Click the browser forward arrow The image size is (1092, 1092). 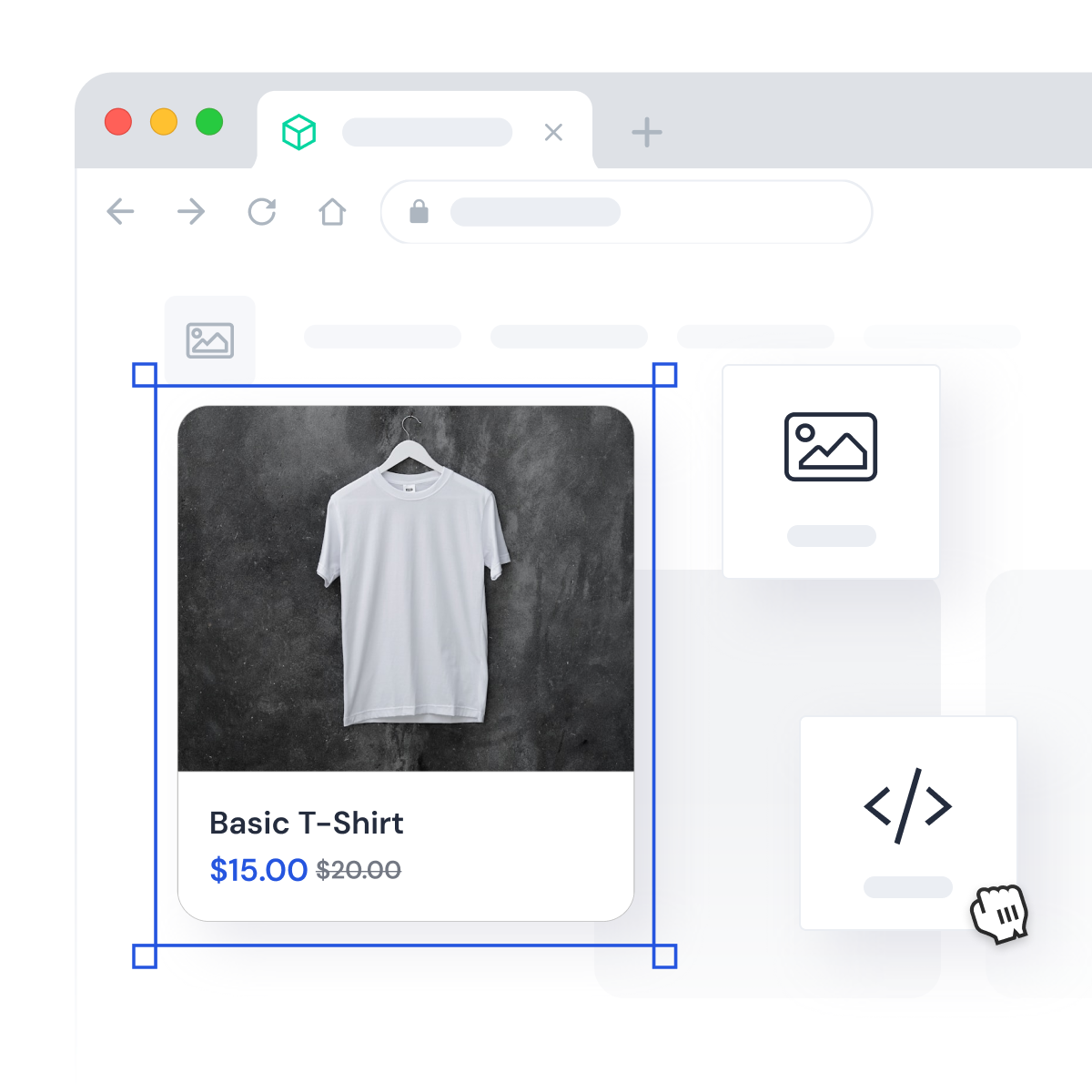191,212
